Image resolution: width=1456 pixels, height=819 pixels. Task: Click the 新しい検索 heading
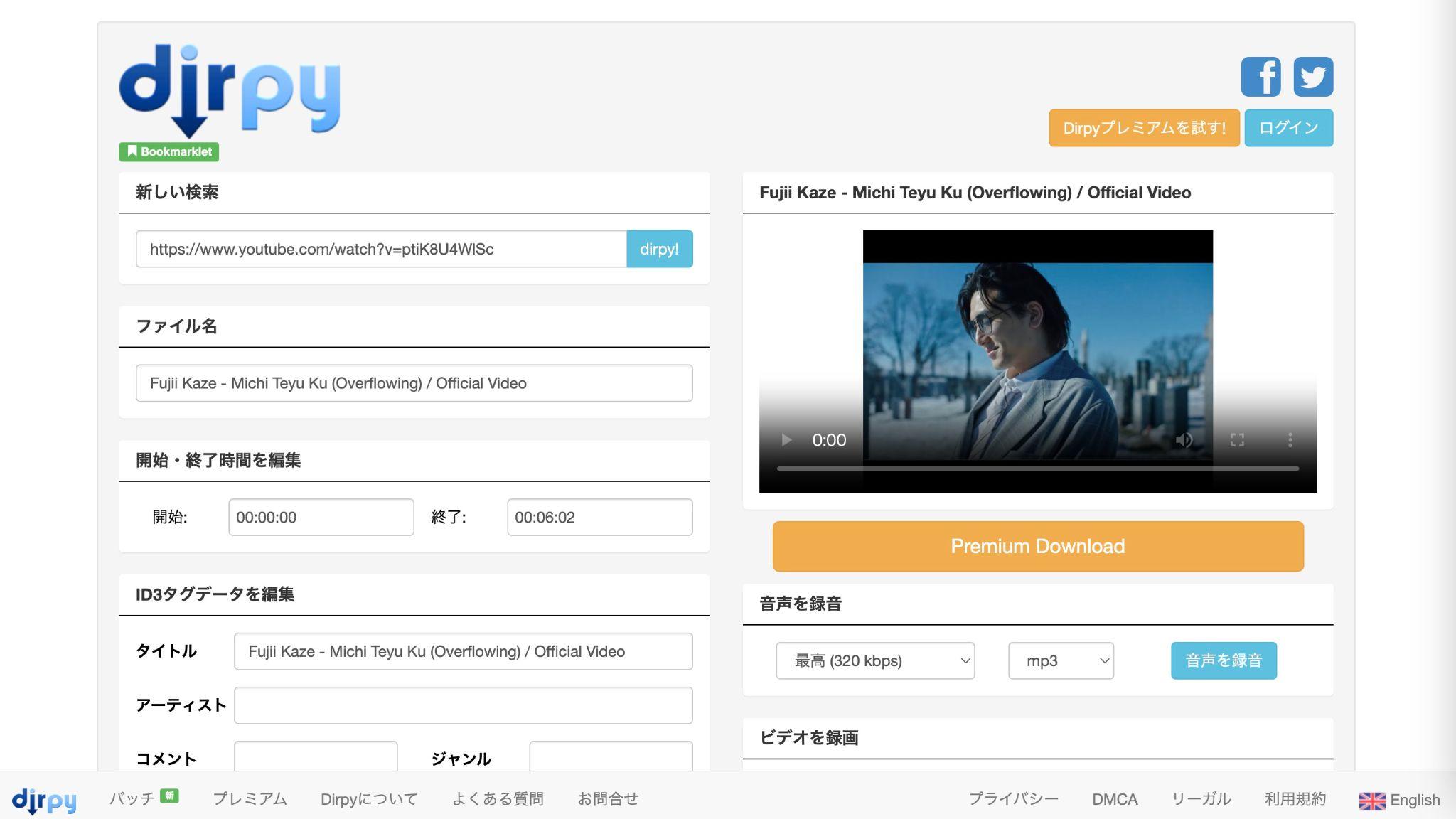click(177, 192)
